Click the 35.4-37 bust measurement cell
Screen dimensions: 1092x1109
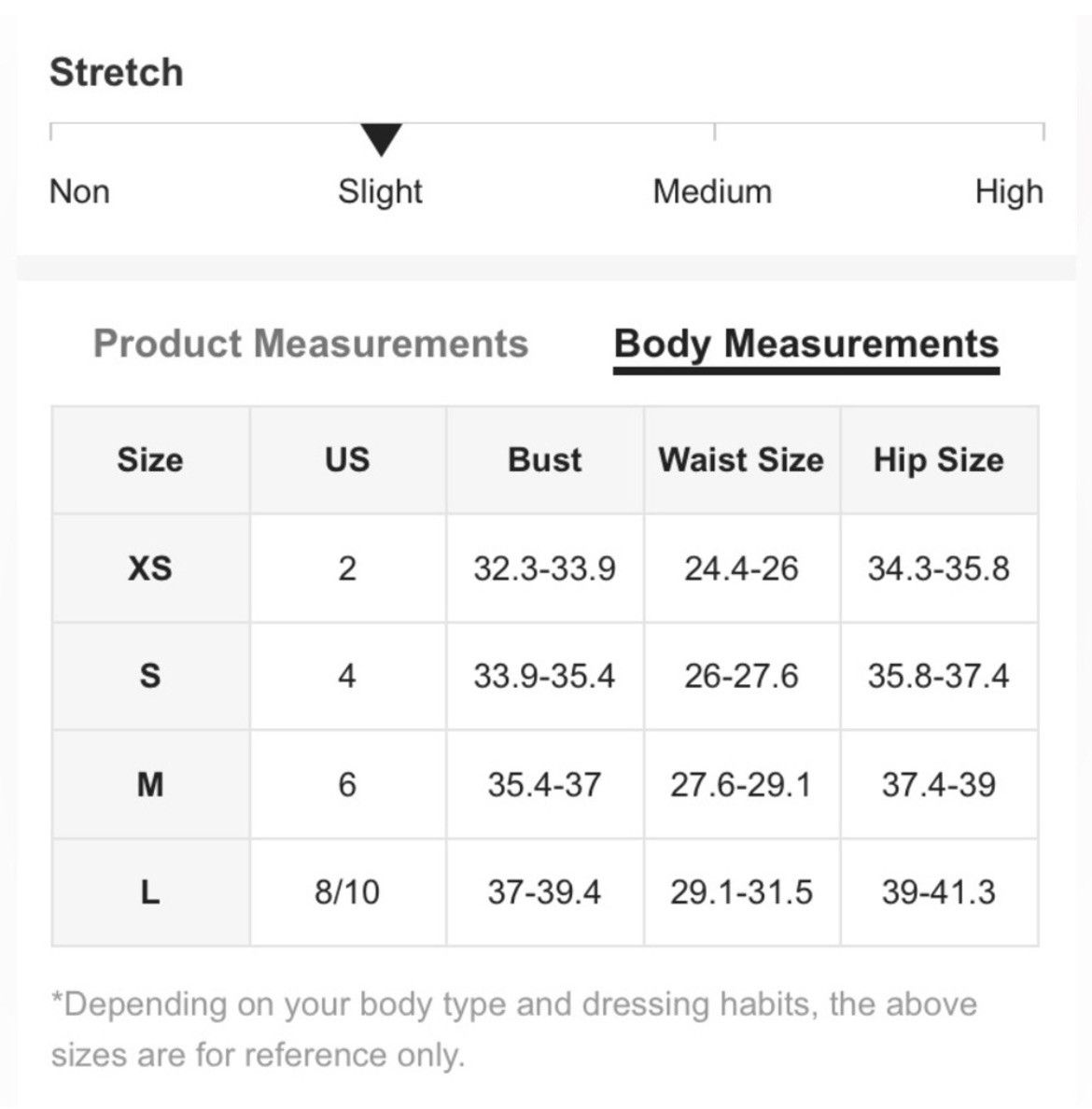point(545,784)
